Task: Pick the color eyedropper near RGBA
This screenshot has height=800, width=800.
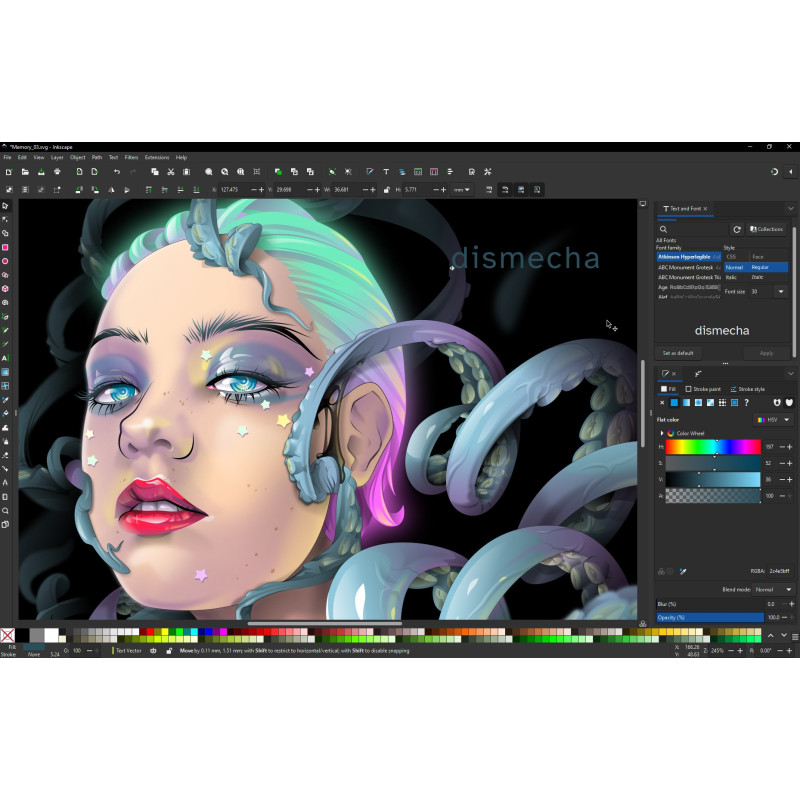Action: click(x=683, y=571)
